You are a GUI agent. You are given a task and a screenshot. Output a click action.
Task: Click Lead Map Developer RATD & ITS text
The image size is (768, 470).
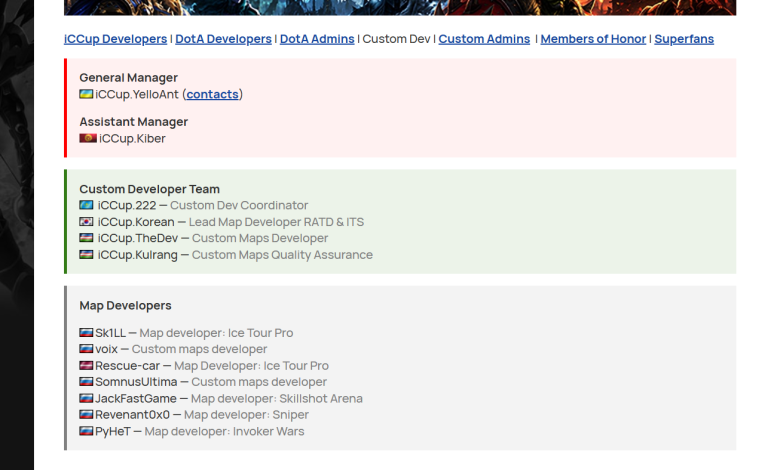tap(276, 222)
